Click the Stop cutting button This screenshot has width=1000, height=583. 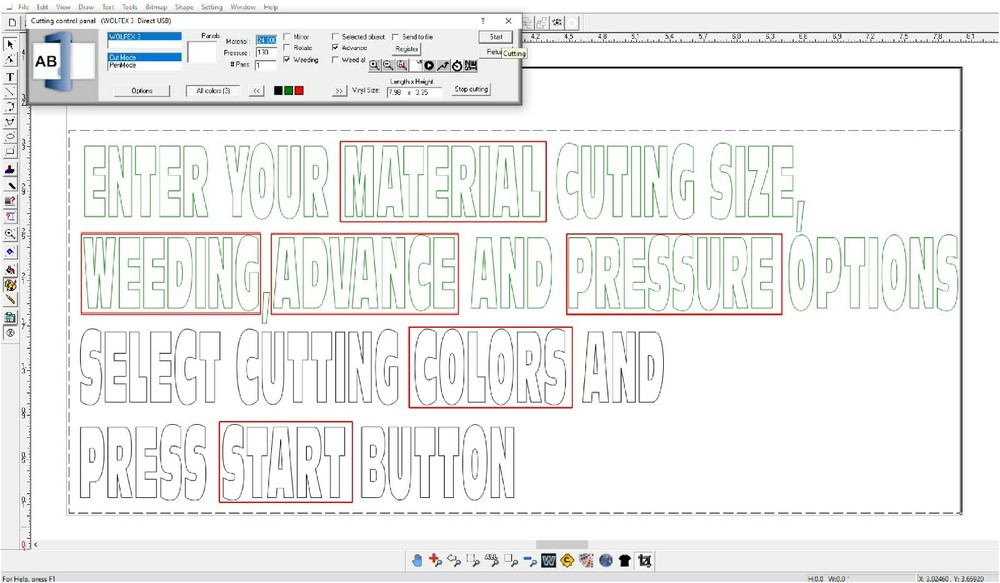click(470, 89)
